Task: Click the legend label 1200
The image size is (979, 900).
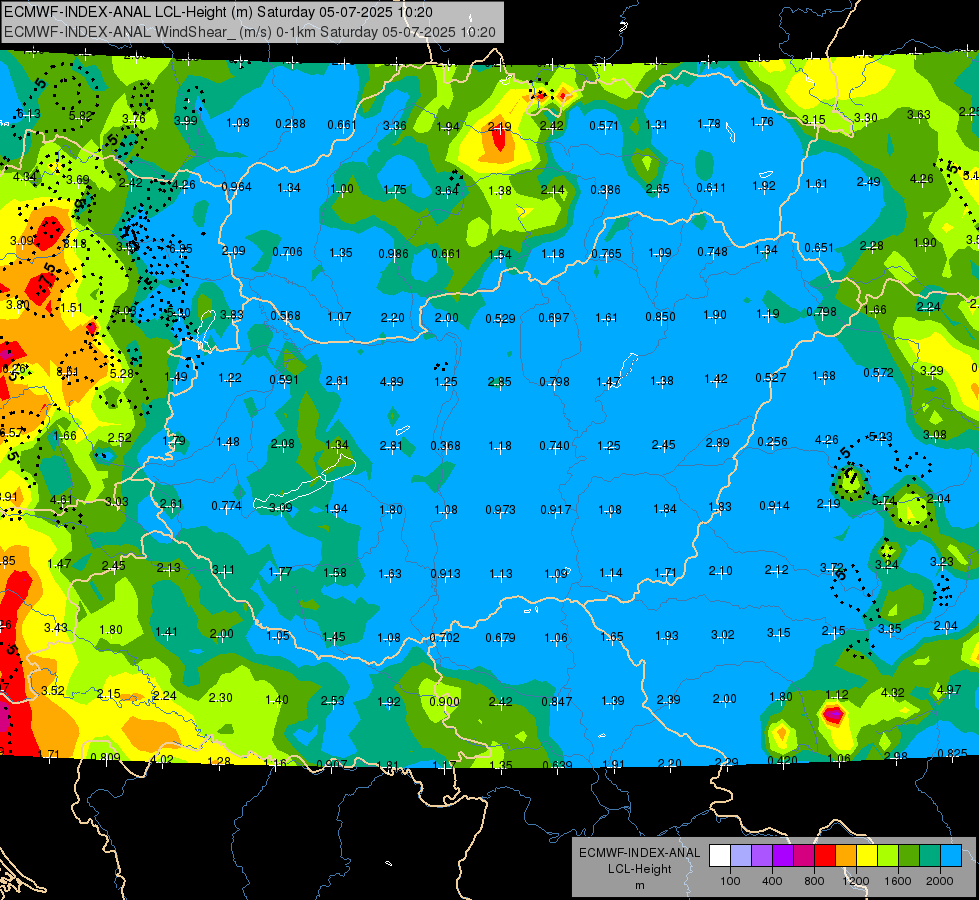Action: tap(856, 881)
